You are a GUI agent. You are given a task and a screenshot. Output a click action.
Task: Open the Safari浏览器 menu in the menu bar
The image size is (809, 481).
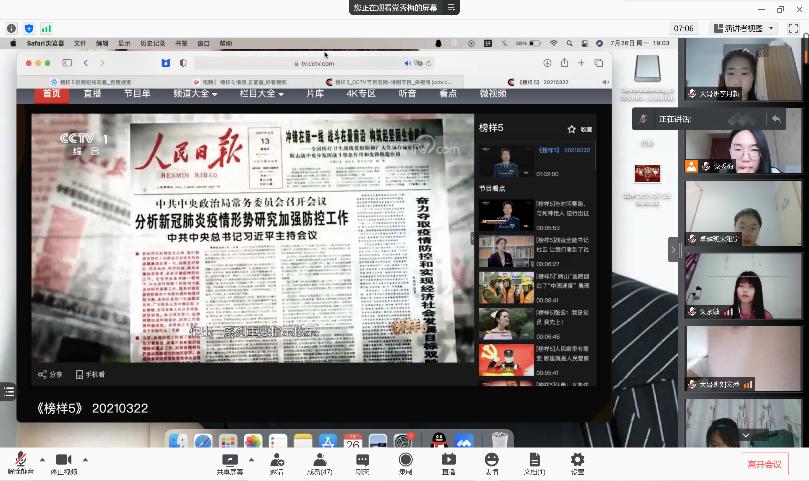[45, 43]
